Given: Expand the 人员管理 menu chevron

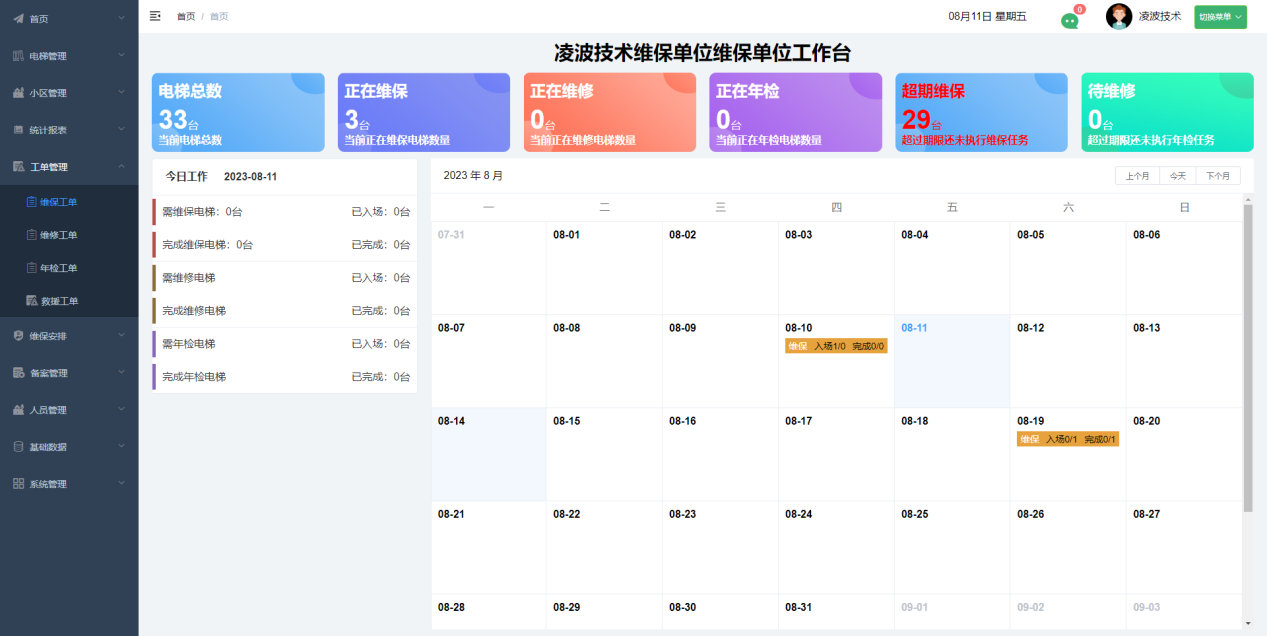Looking at the screenshot, I should tap(121, 410).
